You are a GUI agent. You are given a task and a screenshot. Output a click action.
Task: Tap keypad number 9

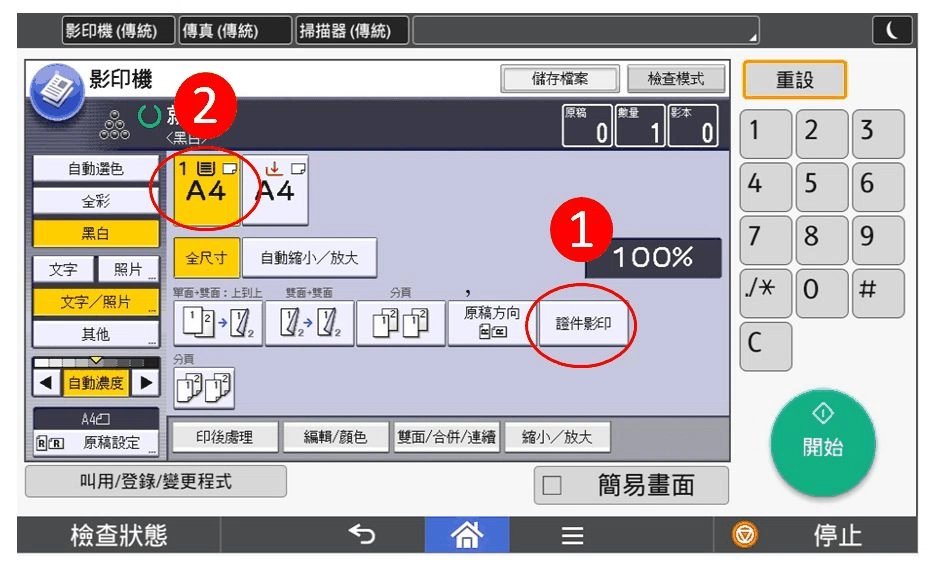pos(878,239)
